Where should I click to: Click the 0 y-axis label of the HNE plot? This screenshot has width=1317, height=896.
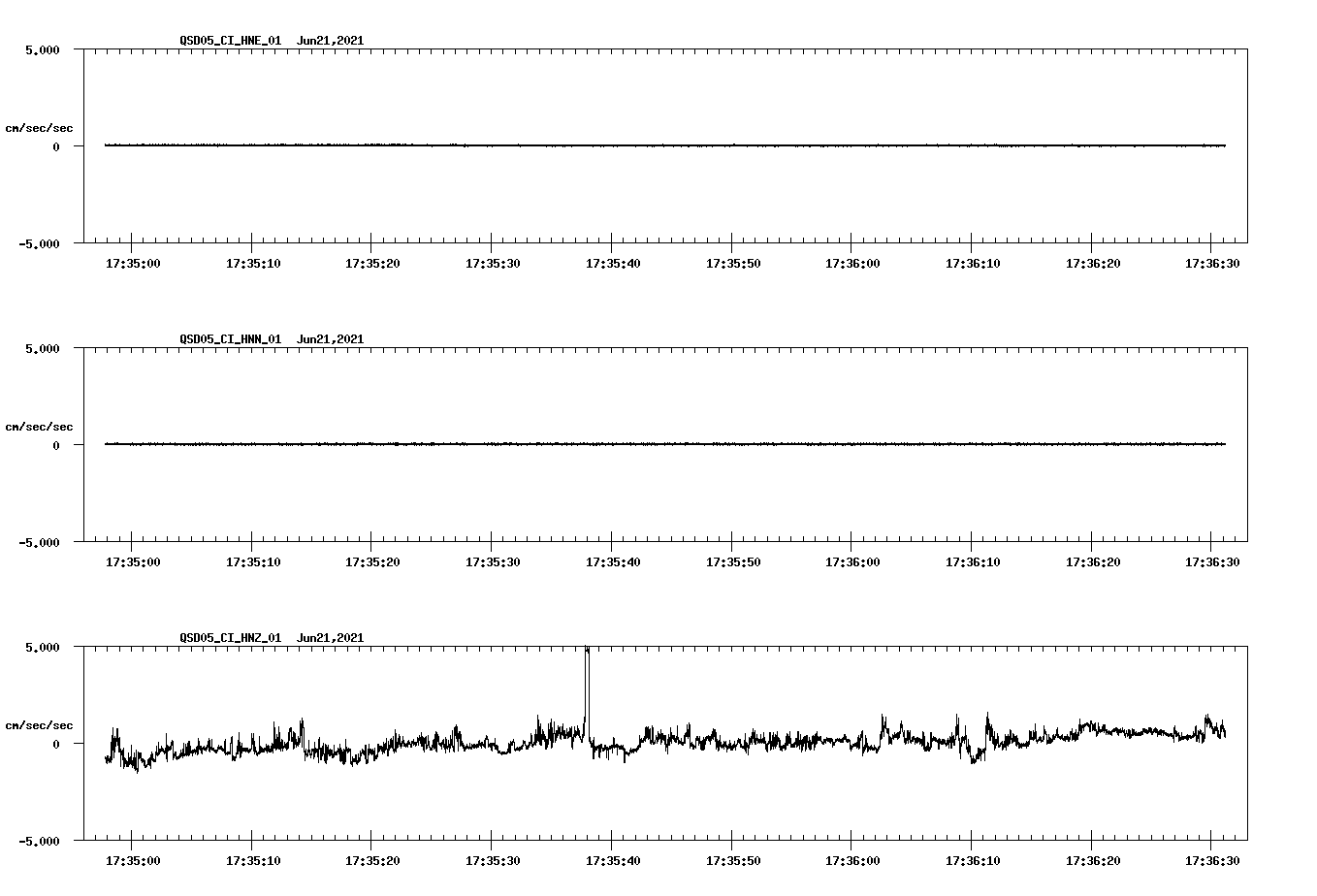click(x=56, y=147)
